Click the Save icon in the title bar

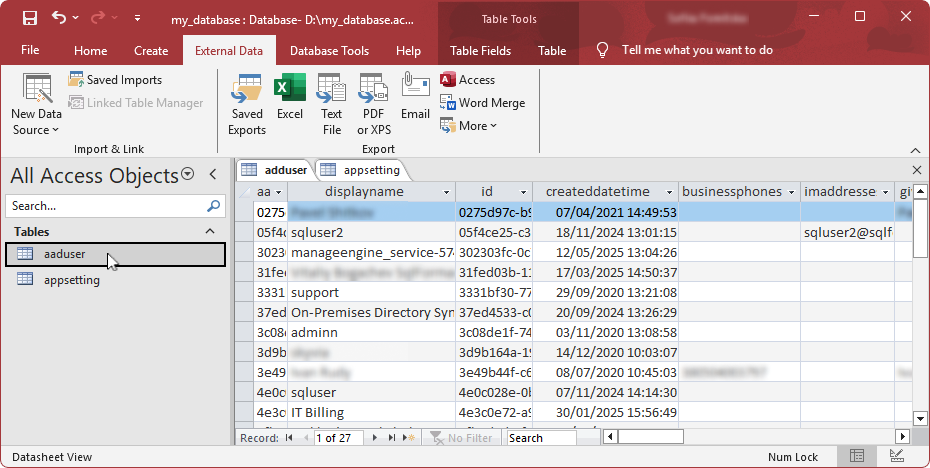(30, 18)
